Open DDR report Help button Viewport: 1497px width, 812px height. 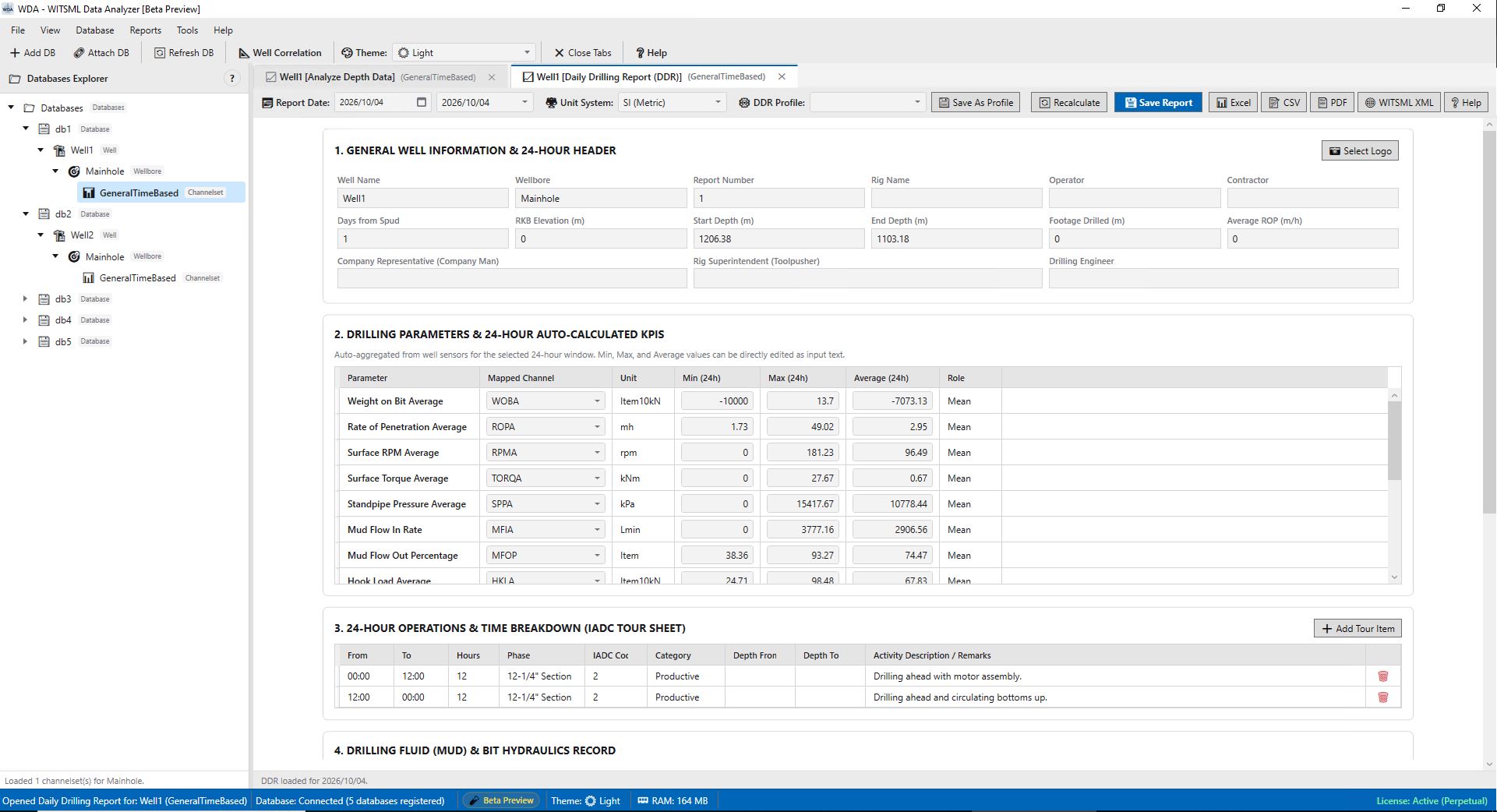(x=1466, y=103)
